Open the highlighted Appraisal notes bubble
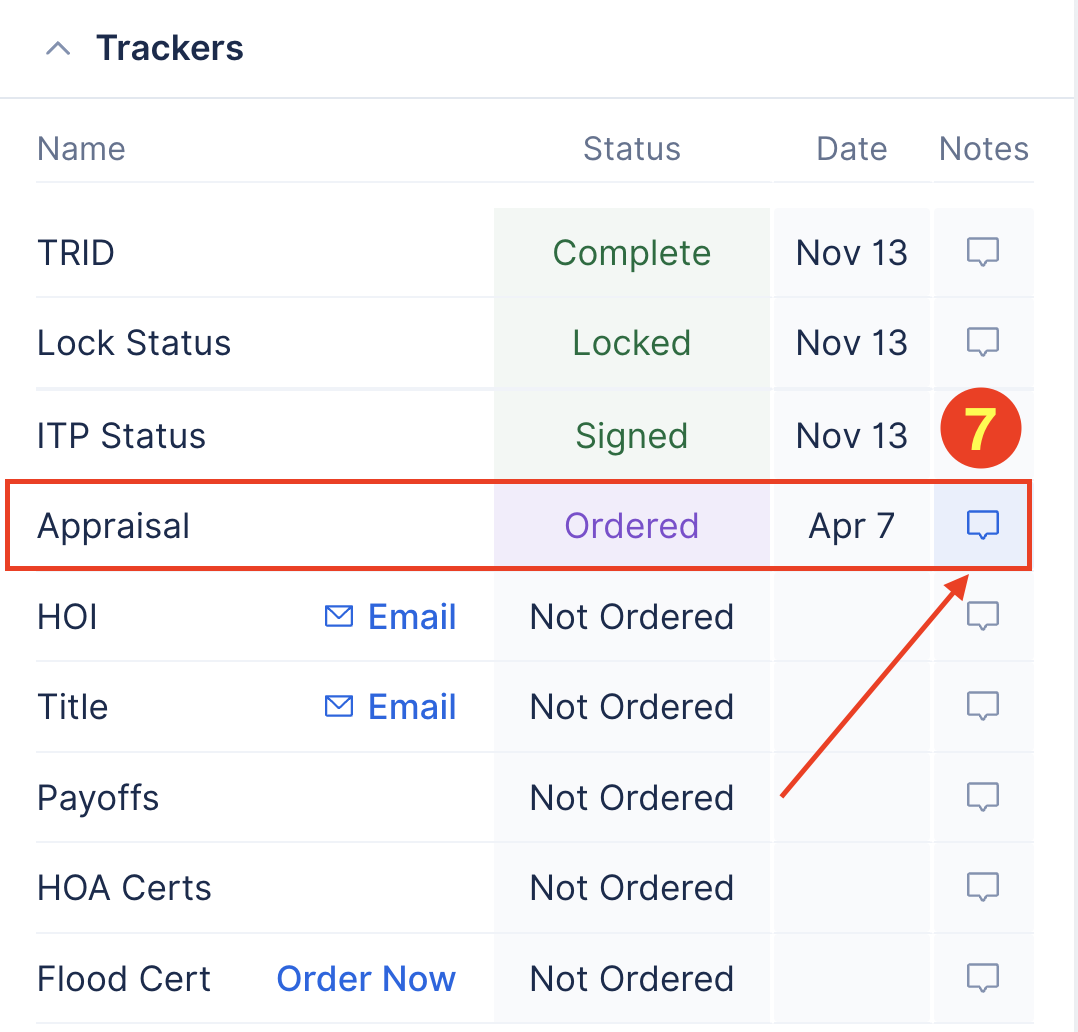Viewport: 1078px width, 1032px height. pyautogui.click(x=983, y=524)
